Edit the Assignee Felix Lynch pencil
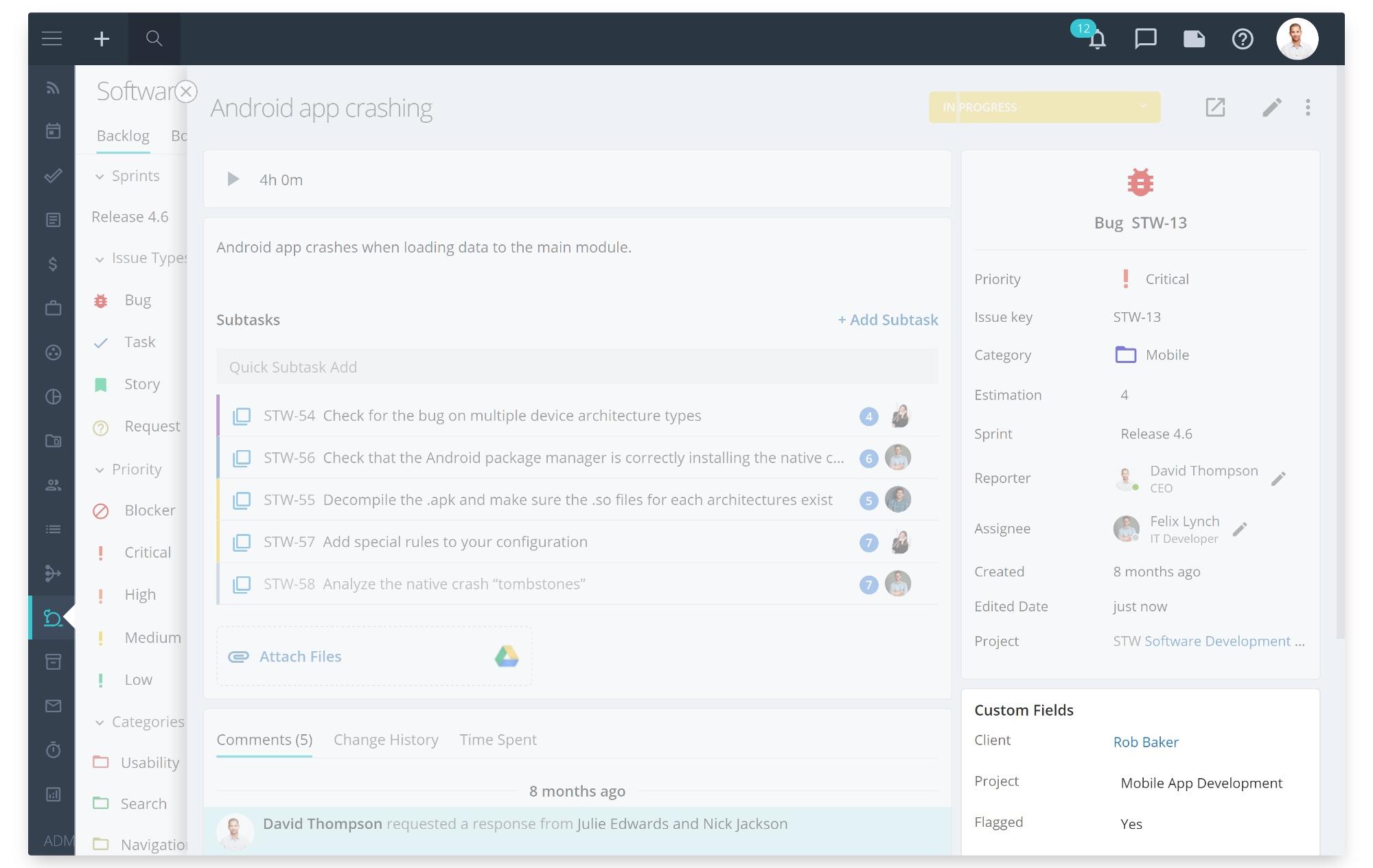The width and height of the screenshot is (1373, 868). pos(1239,529)
